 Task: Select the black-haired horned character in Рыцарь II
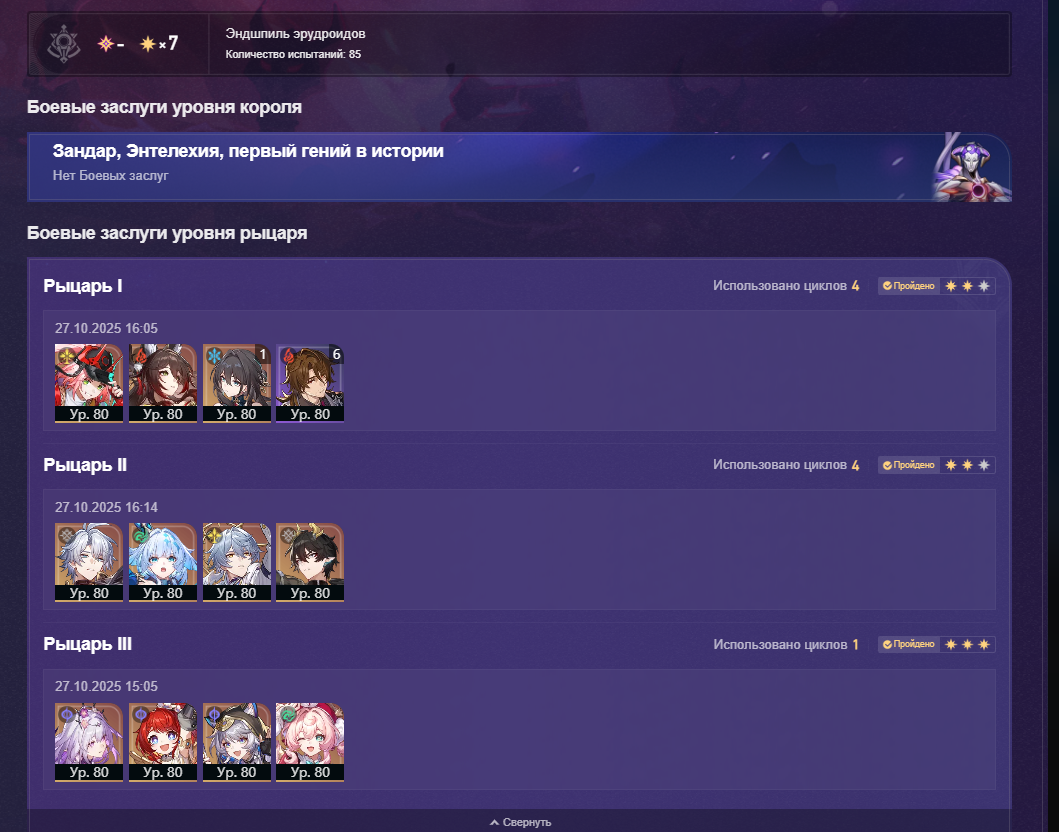[310, 562]
